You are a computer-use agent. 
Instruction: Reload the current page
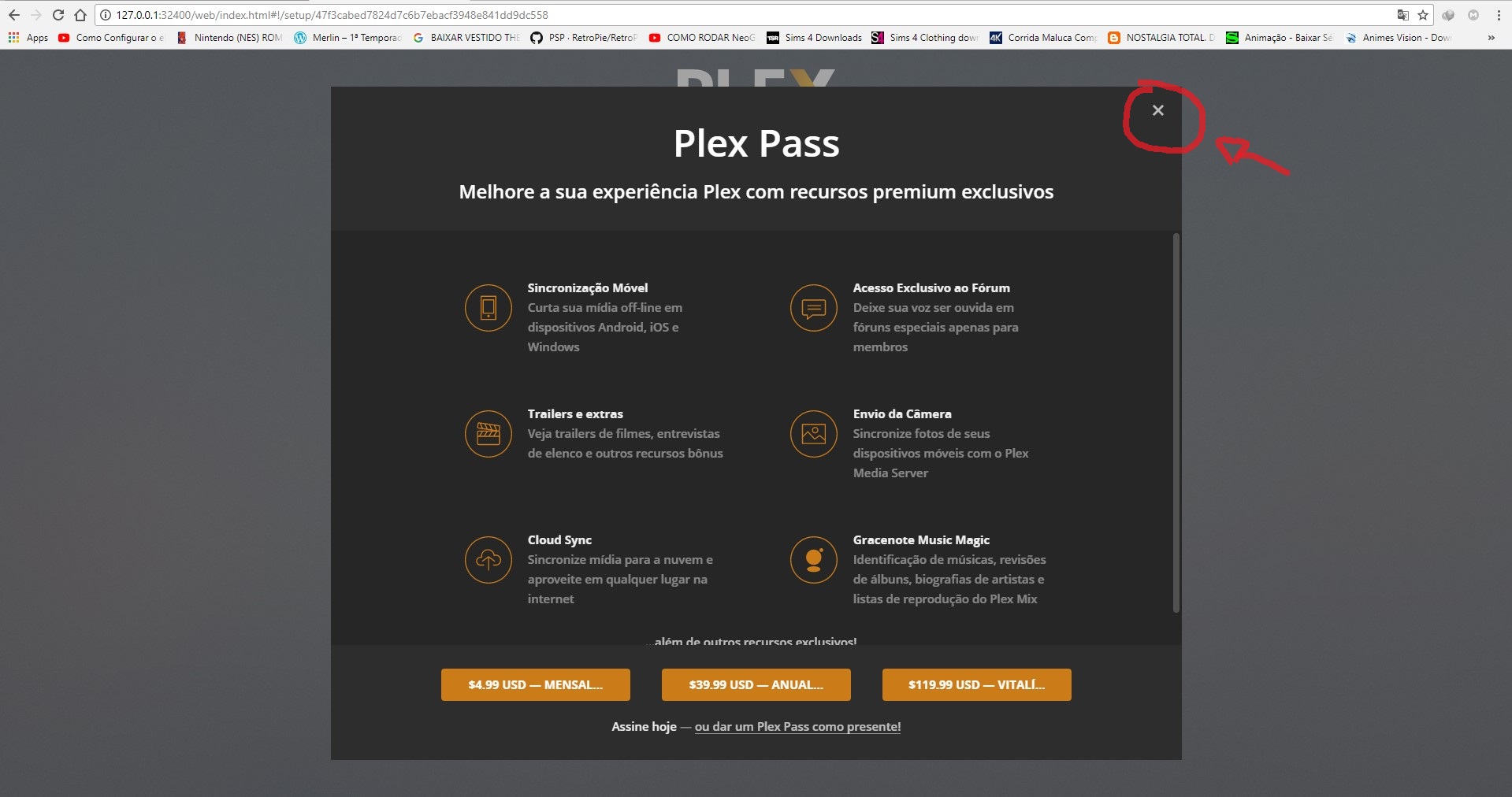click(x=58, y=15)
